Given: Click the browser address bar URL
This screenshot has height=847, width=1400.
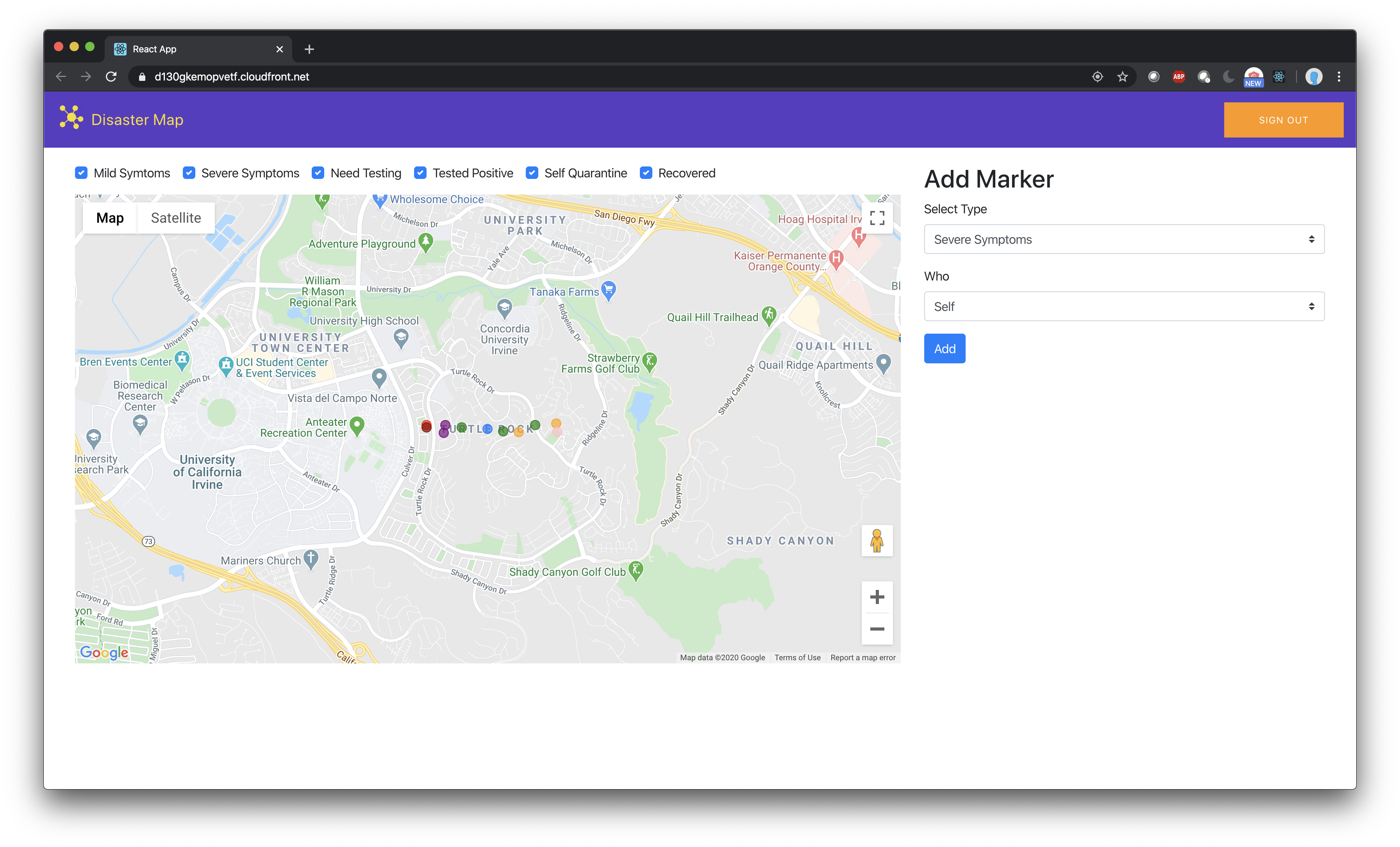Looking at the screenshot, I should click(x=232, y=77).
